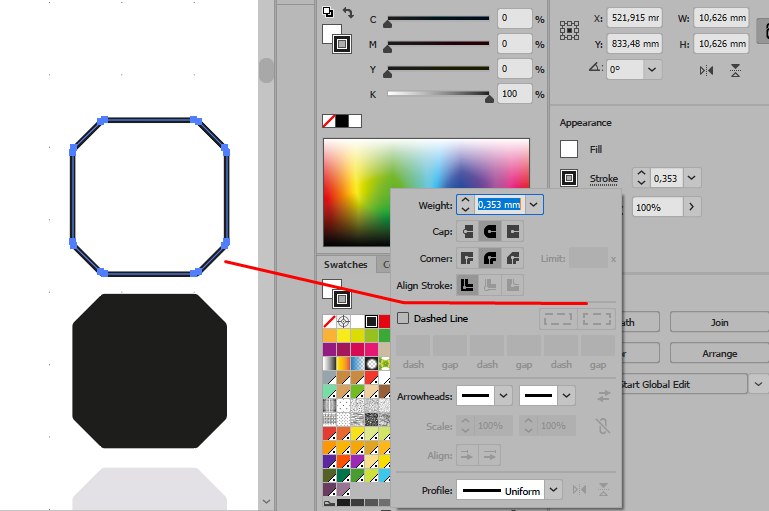Viewport: 769px width, 511px height.
Task: Click the Flip Horizontal icon in Transform
Action: point(706,71)
